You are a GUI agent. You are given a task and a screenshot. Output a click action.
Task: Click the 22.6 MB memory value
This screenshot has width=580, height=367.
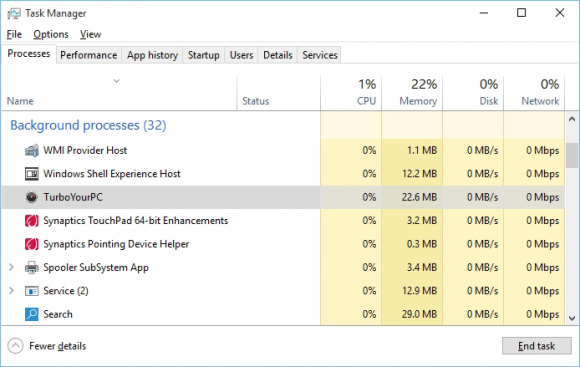[x=419, y=197]
